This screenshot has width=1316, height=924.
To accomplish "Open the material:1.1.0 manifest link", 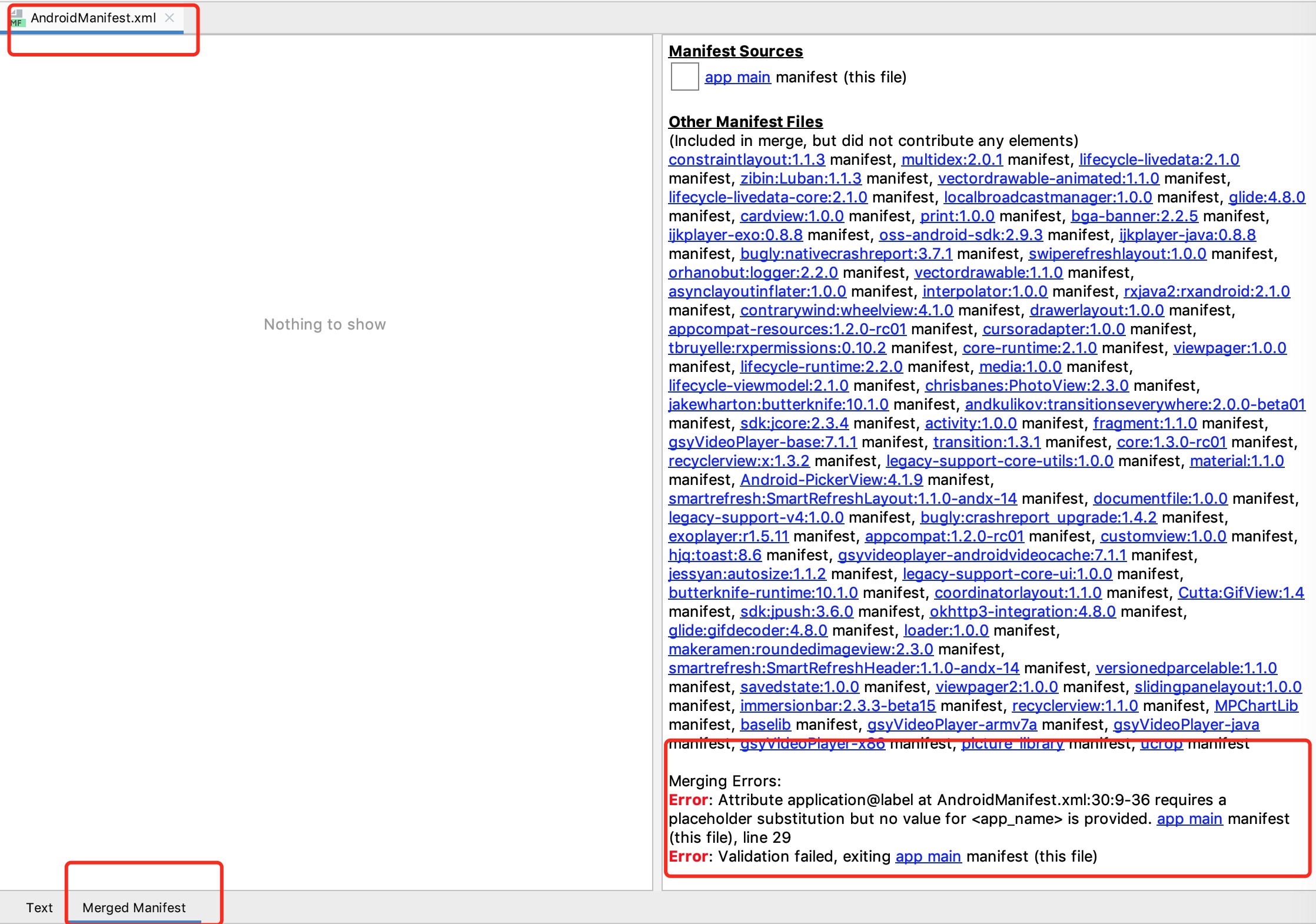I will pos(1236,461).
